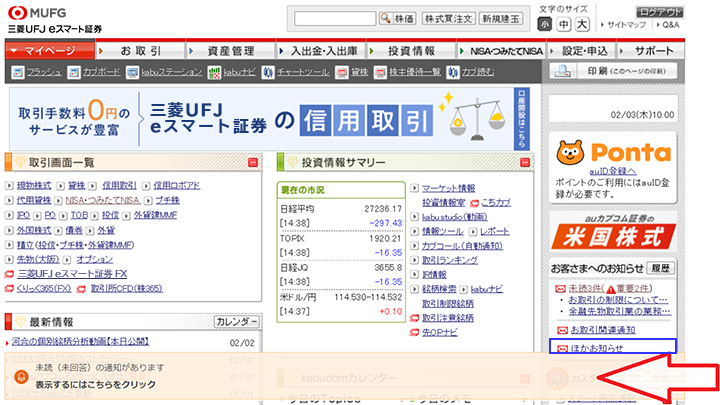This screenshot has width=720, height=405.
Task: Click the magnifier search icon
Action: tap(386, 18)
